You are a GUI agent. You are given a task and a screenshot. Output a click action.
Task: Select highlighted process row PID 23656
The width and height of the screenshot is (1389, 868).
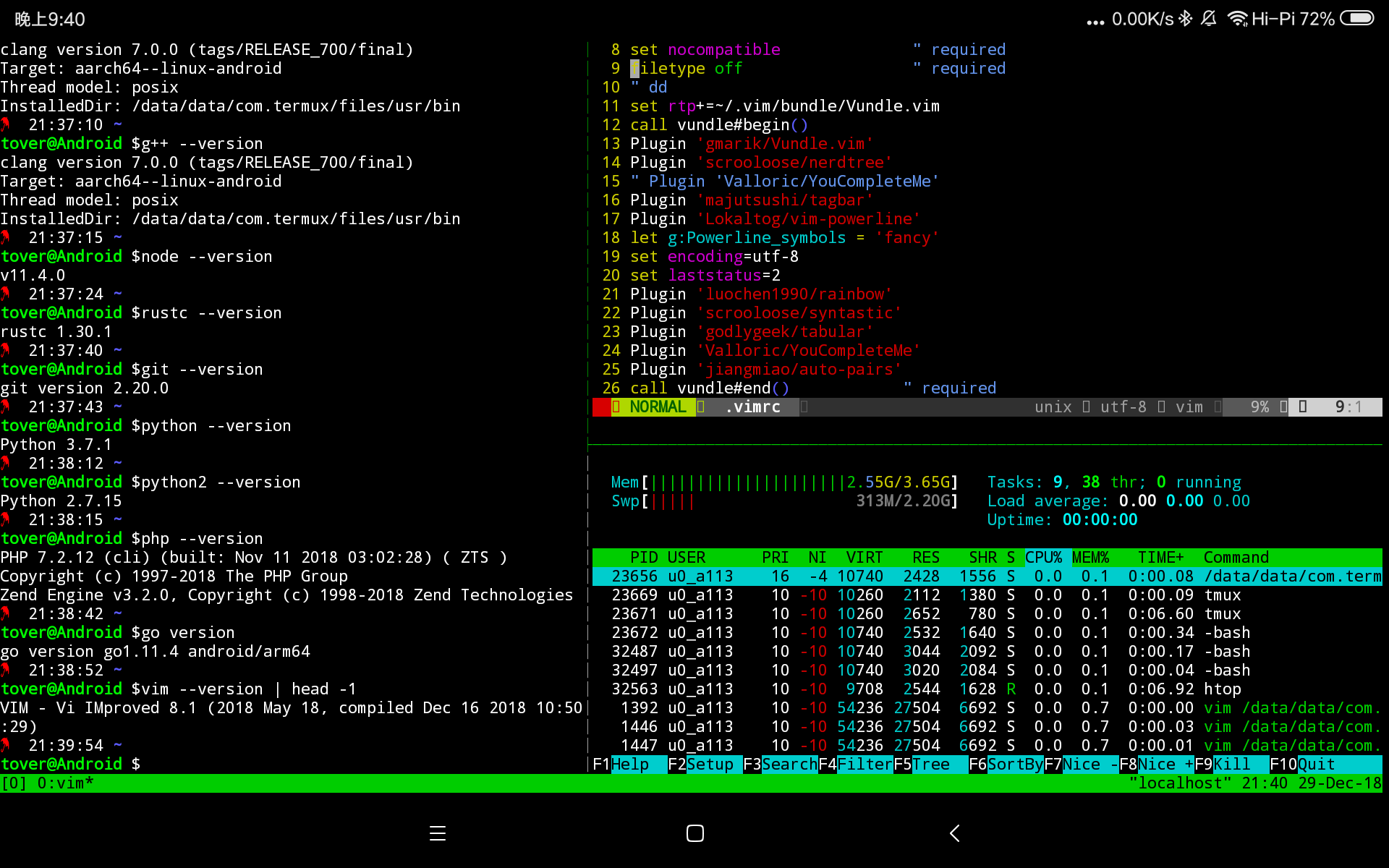tap(987, 576)
